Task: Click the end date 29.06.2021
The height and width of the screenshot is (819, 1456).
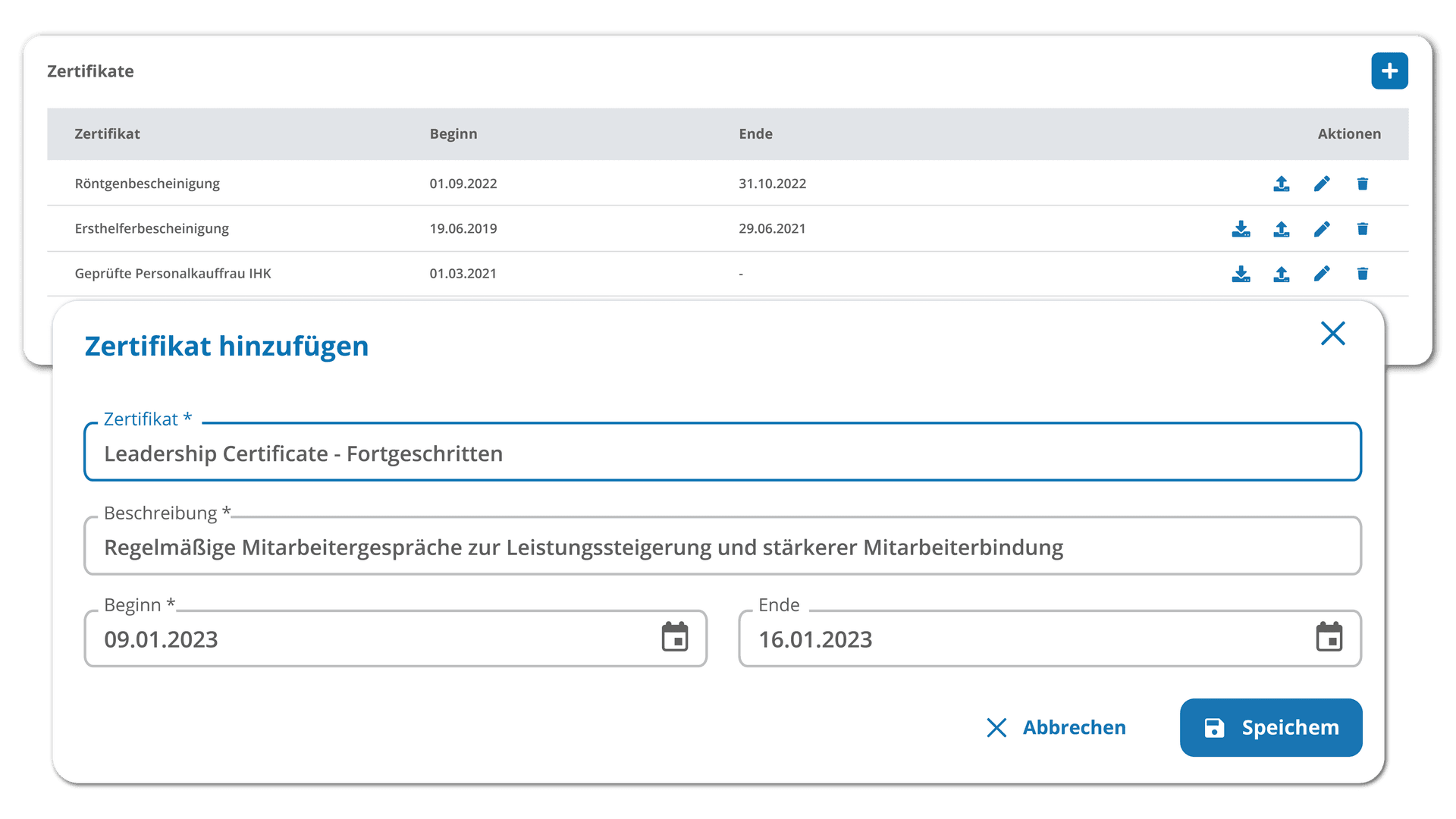Action: point(773,228)
